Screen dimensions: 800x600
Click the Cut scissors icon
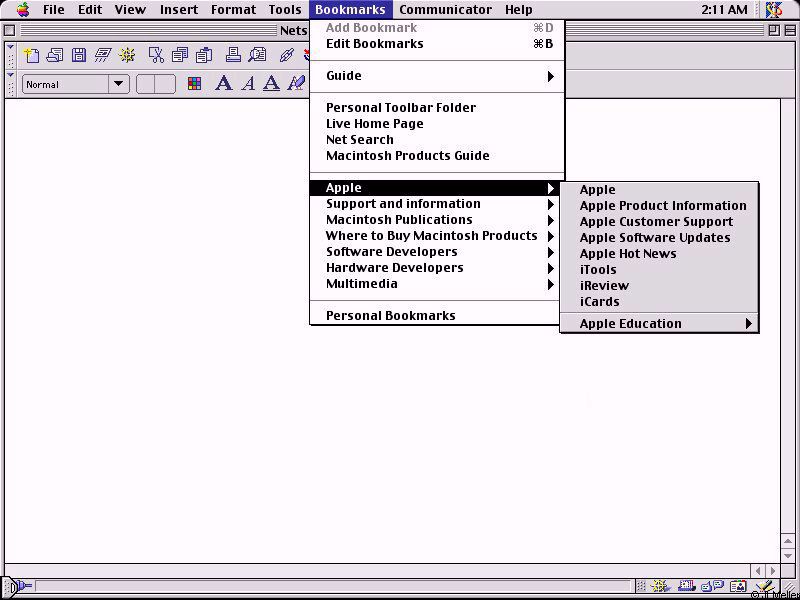[x=156, y=55]
